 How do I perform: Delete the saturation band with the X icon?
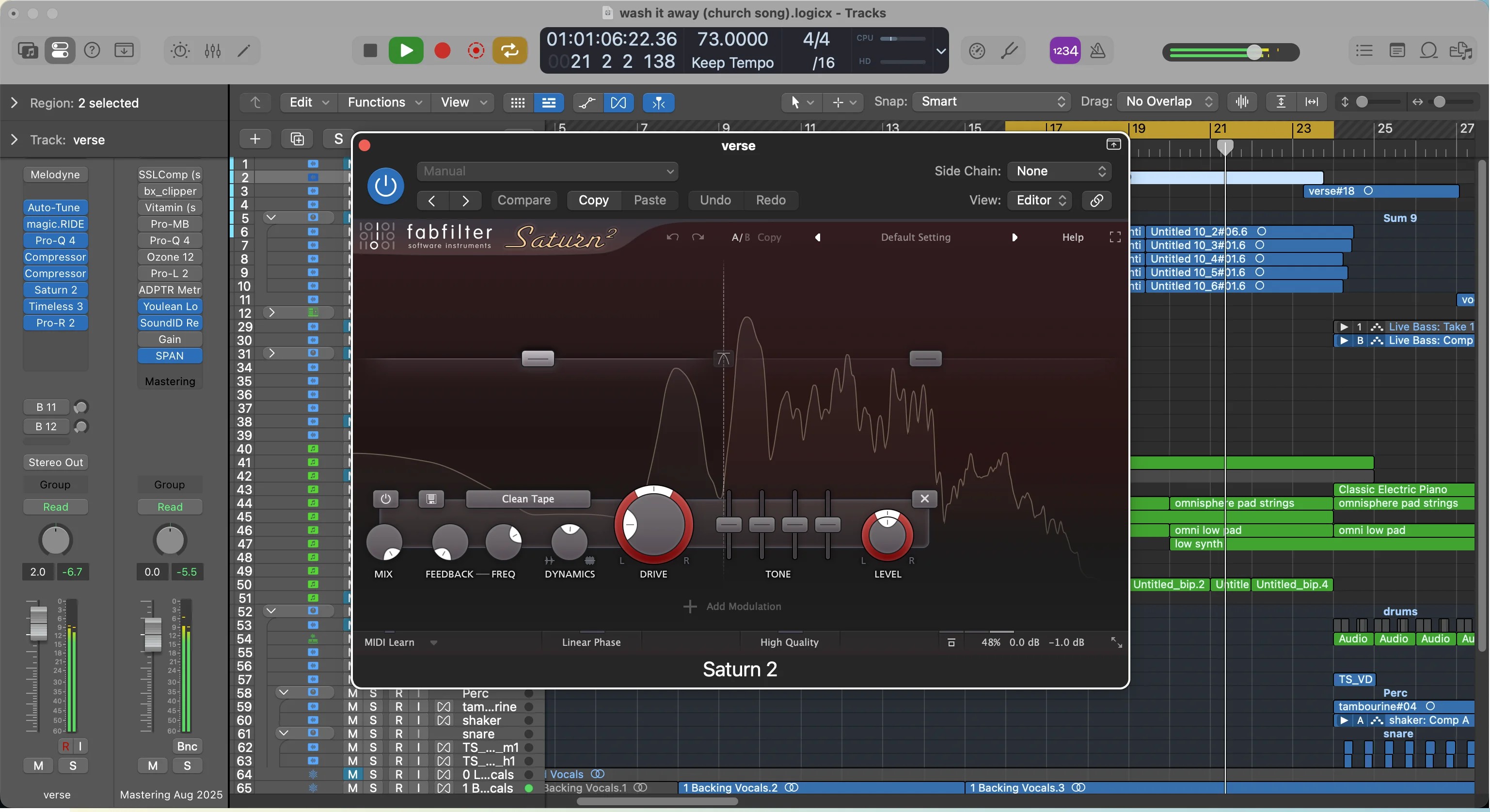coord(924,499)
